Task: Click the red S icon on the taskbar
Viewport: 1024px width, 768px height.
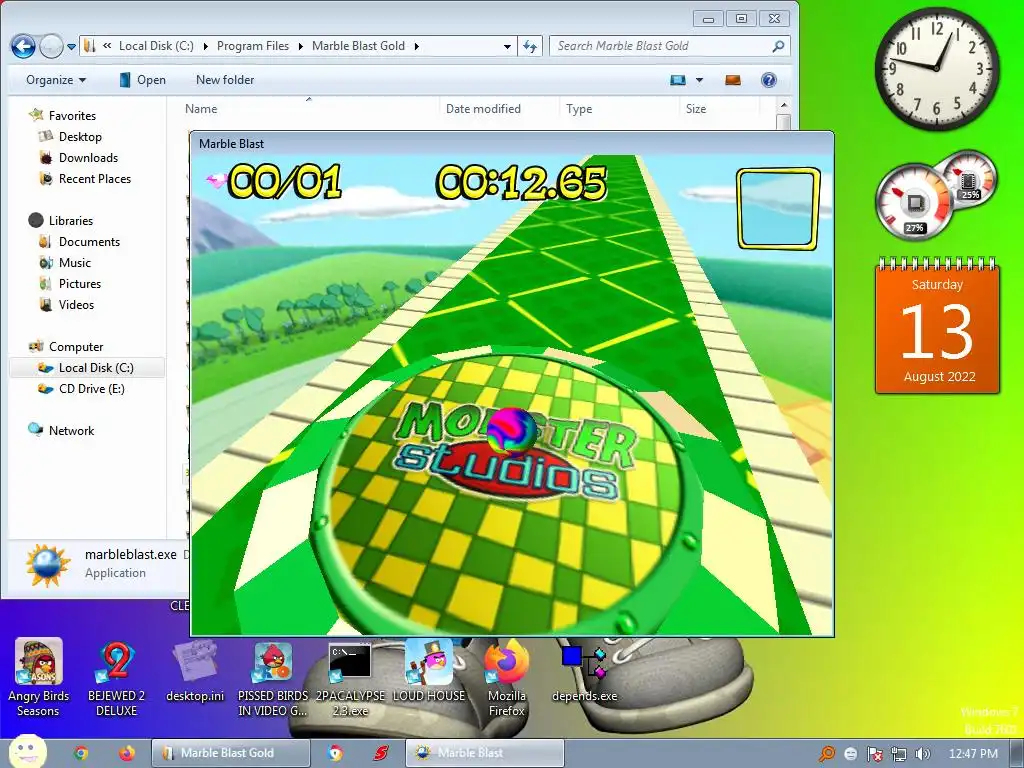Action: point(381,753)
